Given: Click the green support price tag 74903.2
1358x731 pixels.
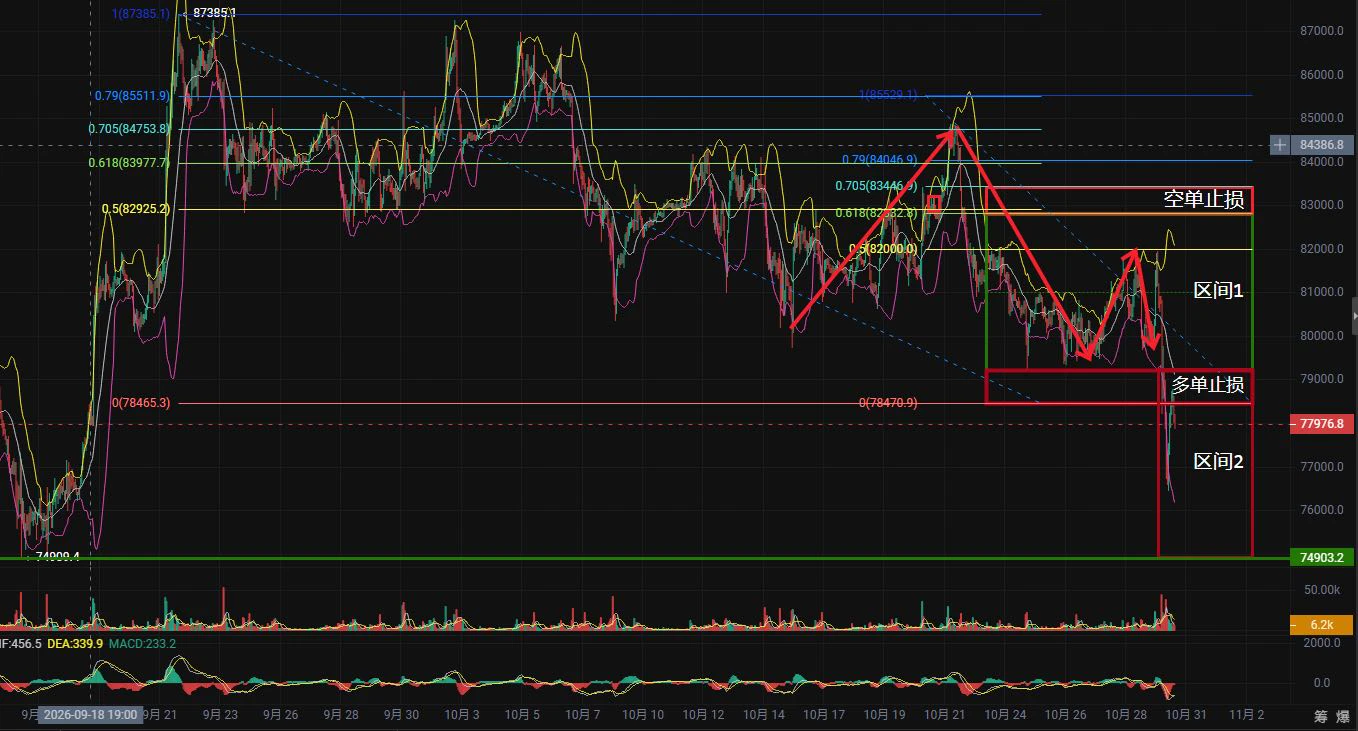Looking at the screenshot, I should pyautogui.click(x=1322, y=558).
